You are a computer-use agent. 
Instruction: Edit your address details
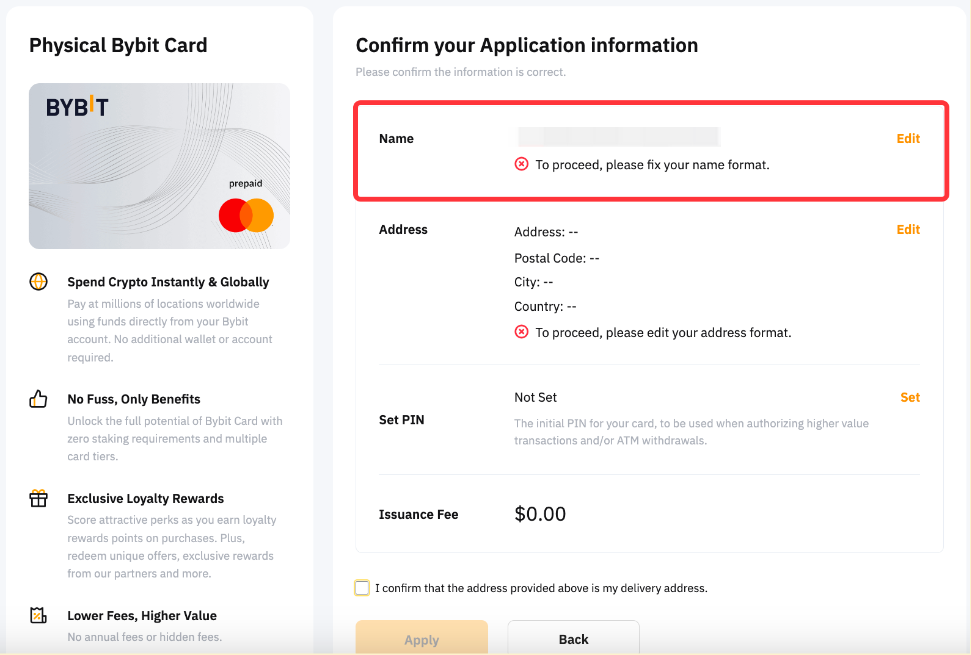tap(908, 229)
